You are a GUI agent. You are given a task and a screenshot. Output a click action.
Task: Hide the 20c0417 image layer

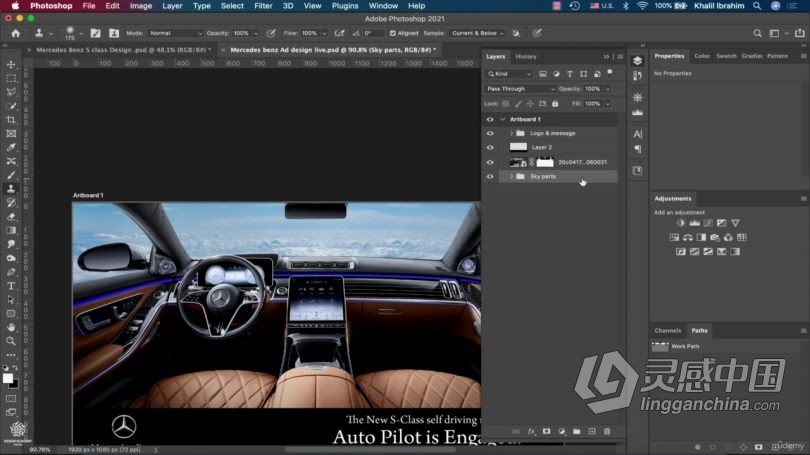click(490, 162)
